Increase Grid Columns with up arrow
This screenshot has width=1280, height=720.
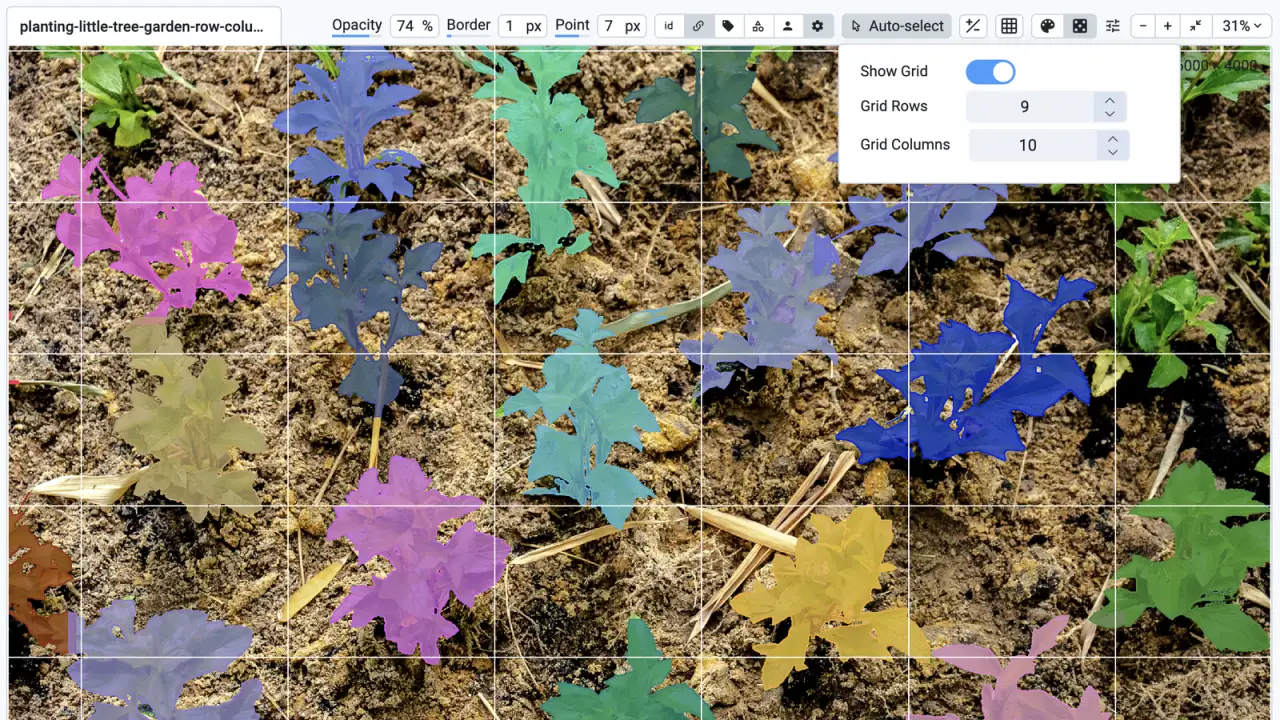point(1113,138)
